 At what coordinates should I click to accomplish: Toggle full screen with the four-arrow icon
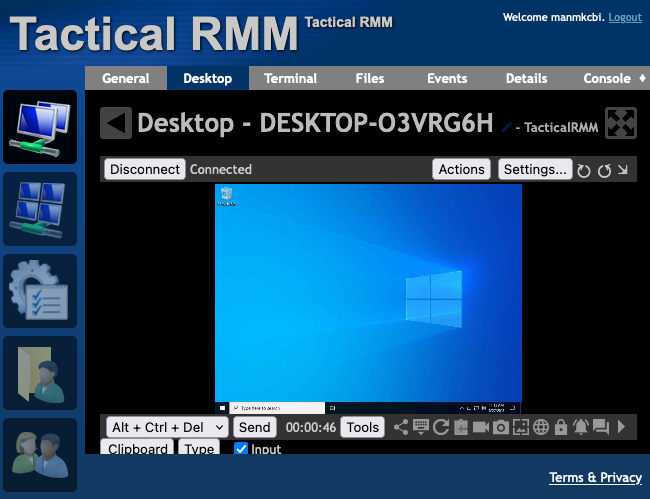point(621,123)
